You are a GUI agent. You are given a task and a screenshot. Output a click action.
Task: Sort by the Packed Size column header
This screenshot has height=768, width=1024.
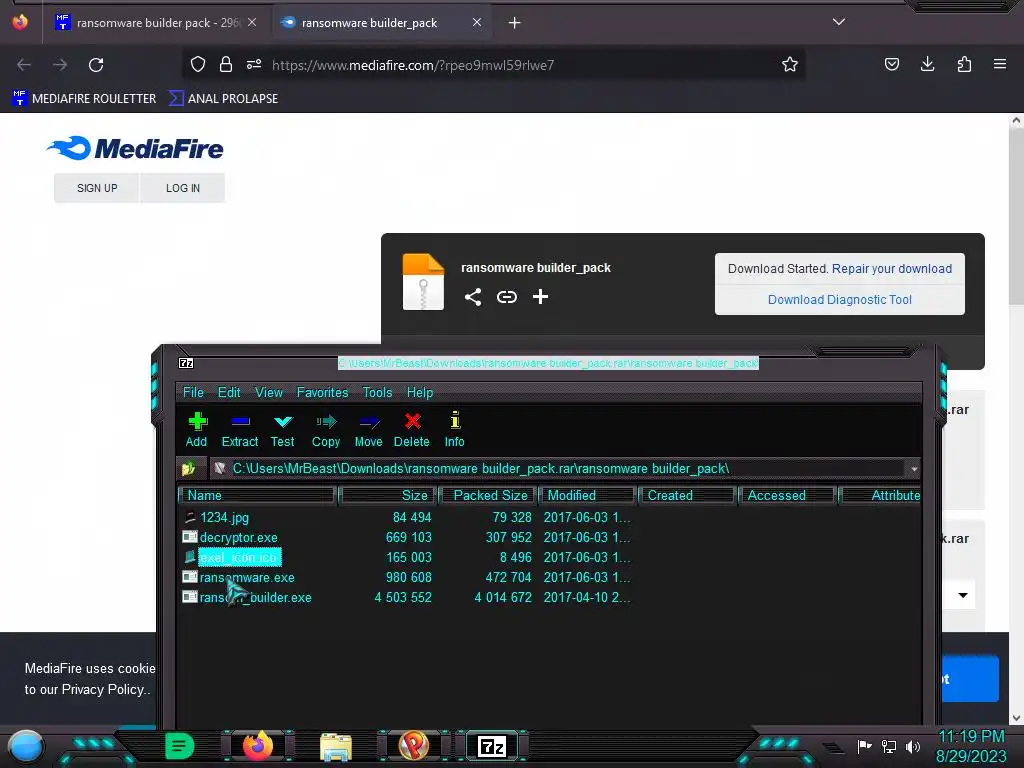tap(487, 496)
